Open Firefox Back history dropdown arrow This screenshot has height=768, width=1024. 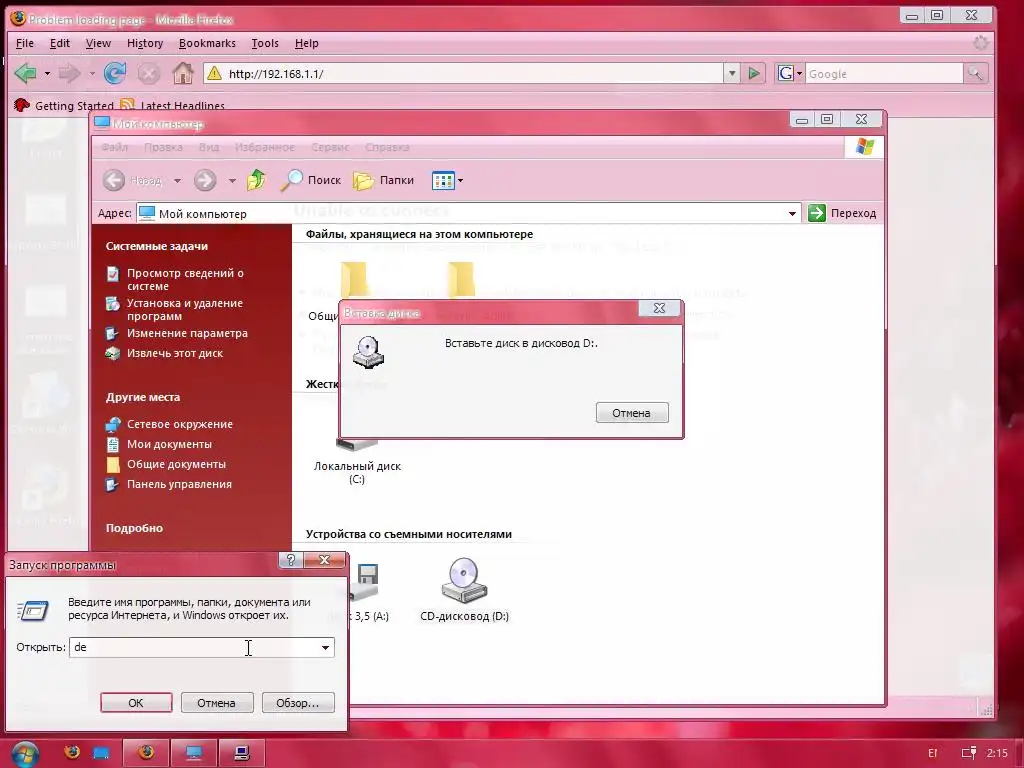point(47,74)
